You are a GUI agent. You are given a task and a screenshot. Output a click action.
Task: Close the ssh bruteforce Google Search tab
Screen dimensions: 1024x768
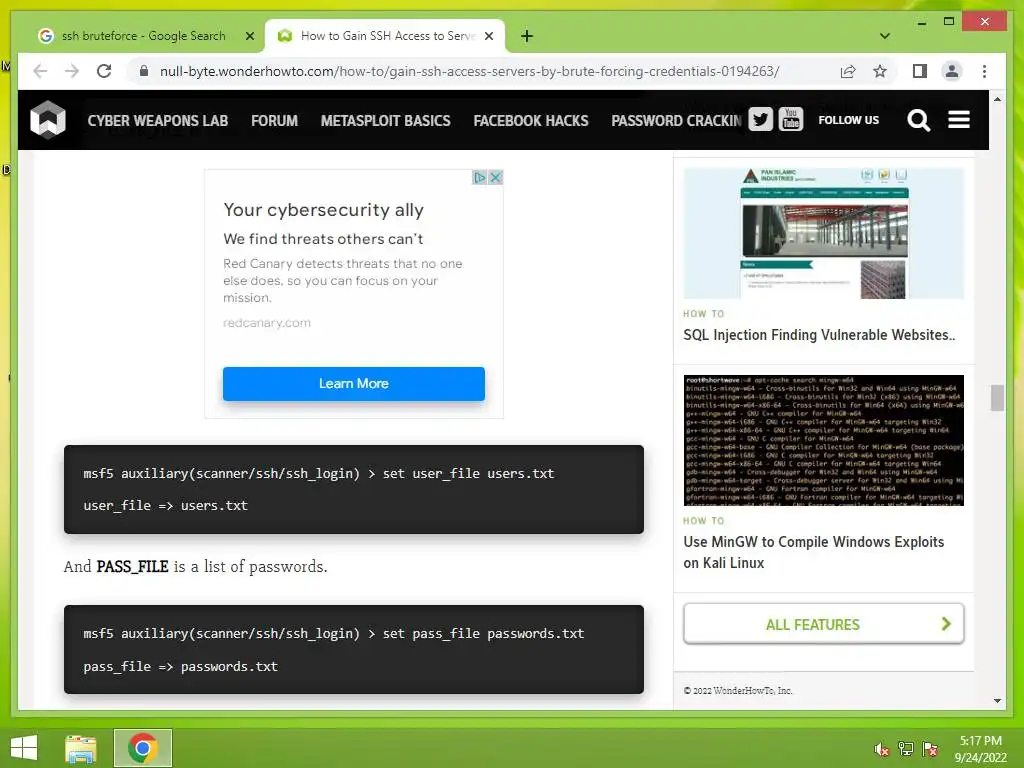249,36
